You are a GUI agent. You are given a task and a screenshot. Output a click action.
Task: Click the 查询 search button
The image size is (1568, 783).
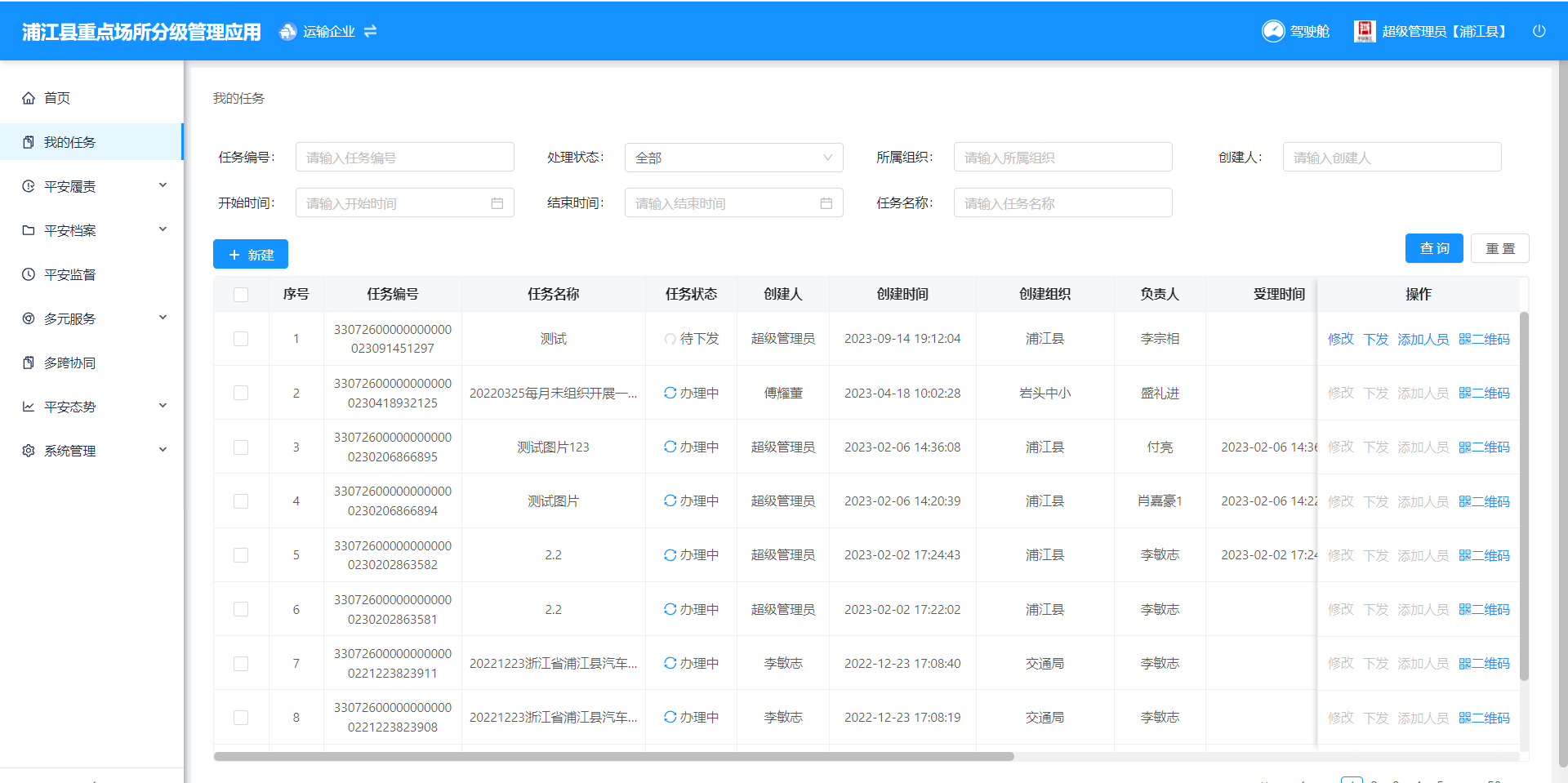pyautogui.click(x=1434, y=248)
